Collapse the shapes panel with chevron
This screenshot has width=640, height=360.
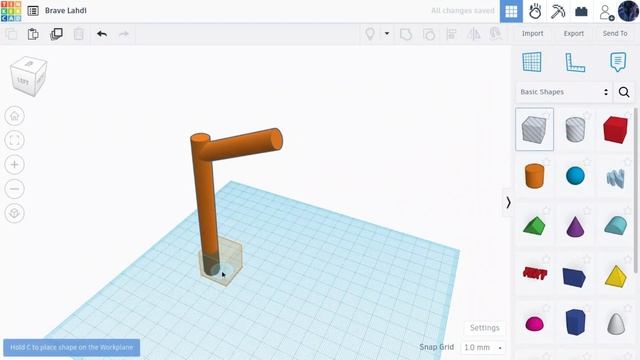pyautogui.click(x=508, y=202)
